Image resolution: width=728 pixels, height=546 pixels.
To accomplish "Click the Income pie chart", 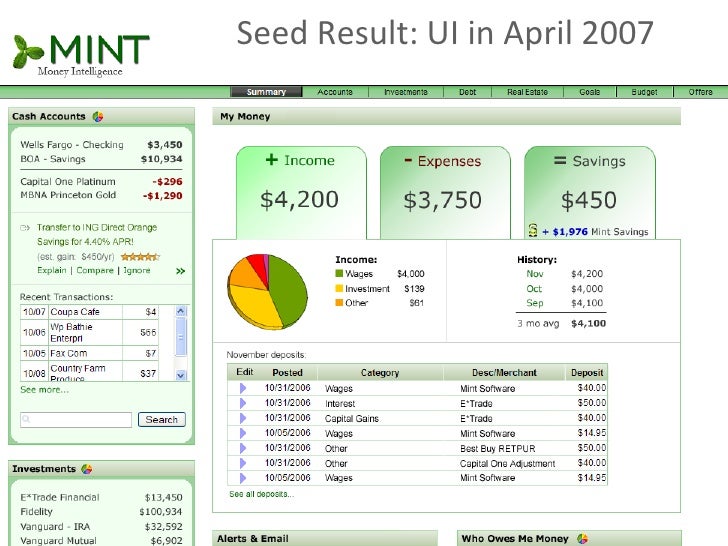I will pyautogui.click(x=267, y=292).
